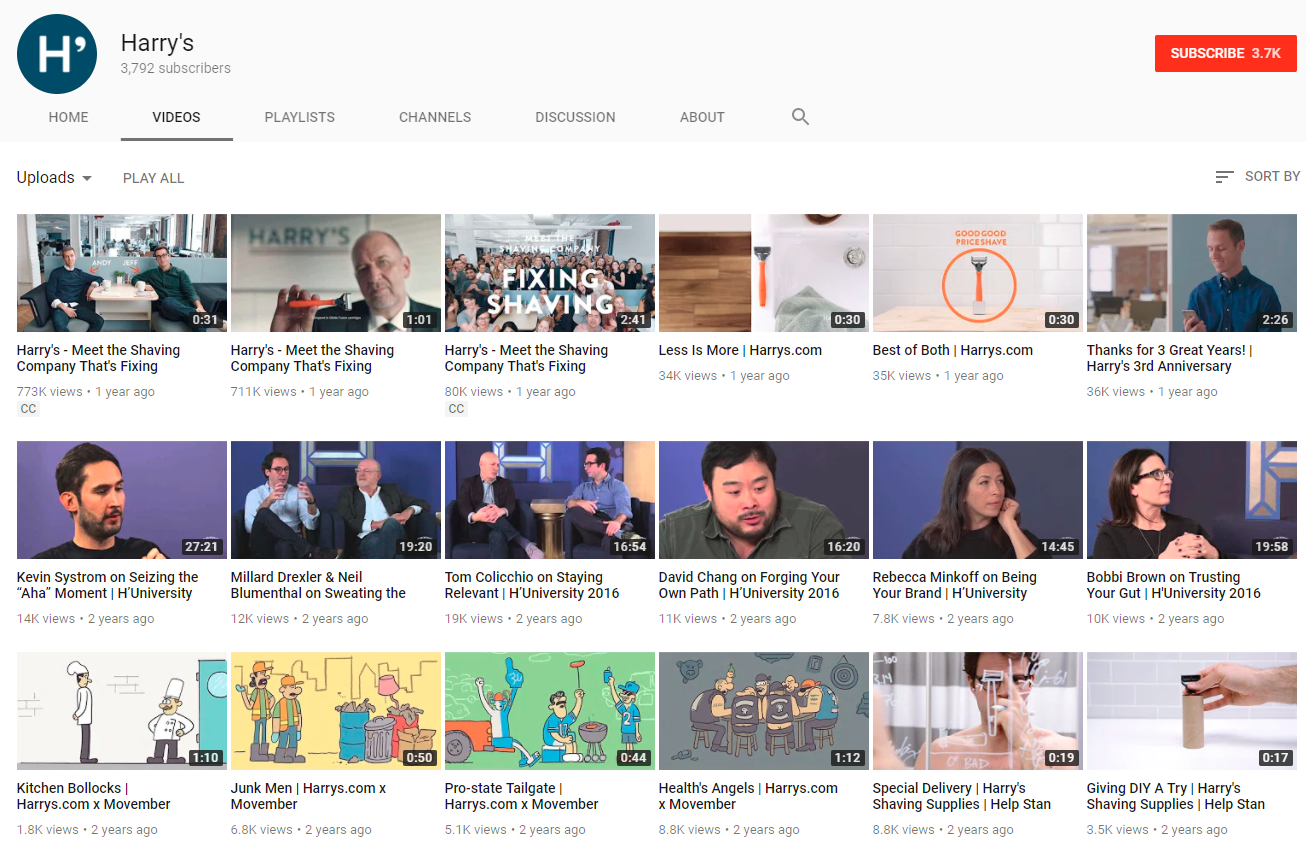Image resolution: width=1306 pixels, height=848 pixels.
Task: Open the channel search icon
Action: pyautogui.click(x=800, y=116)
